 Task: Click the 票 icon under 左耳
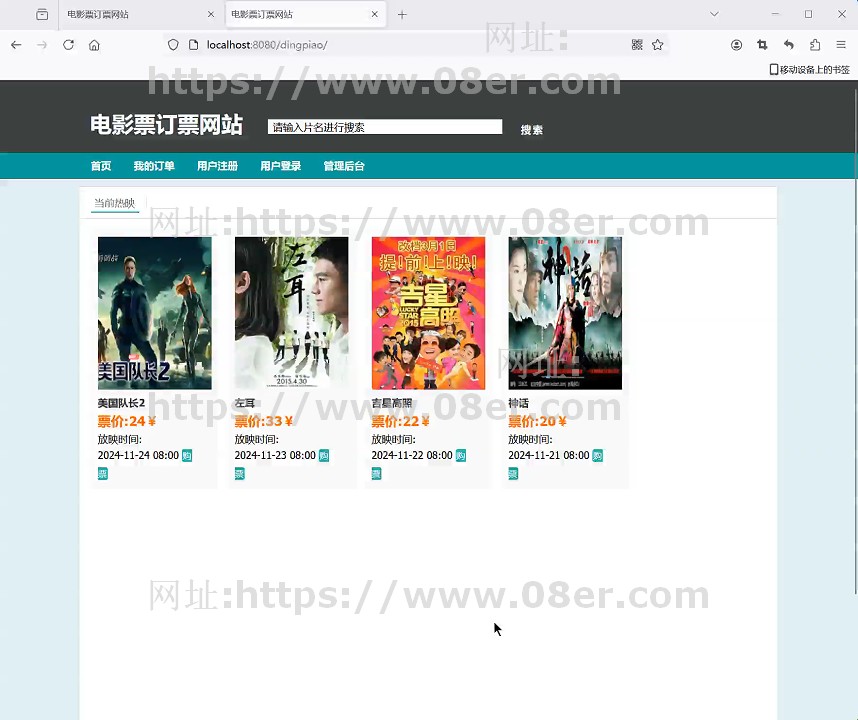click(240, 474)
